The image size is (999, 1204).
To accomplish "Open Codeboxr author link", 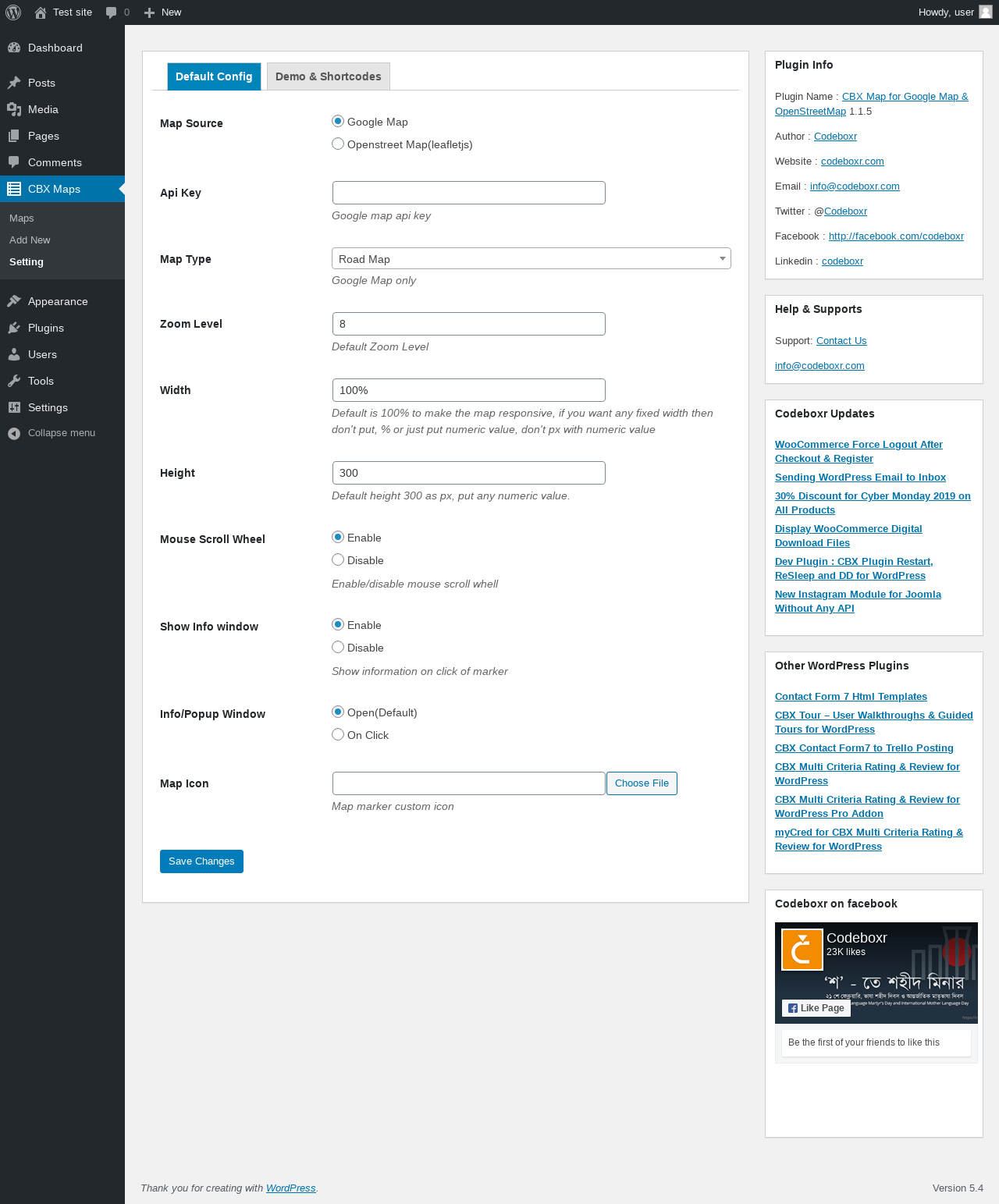I will click(835, 137).
